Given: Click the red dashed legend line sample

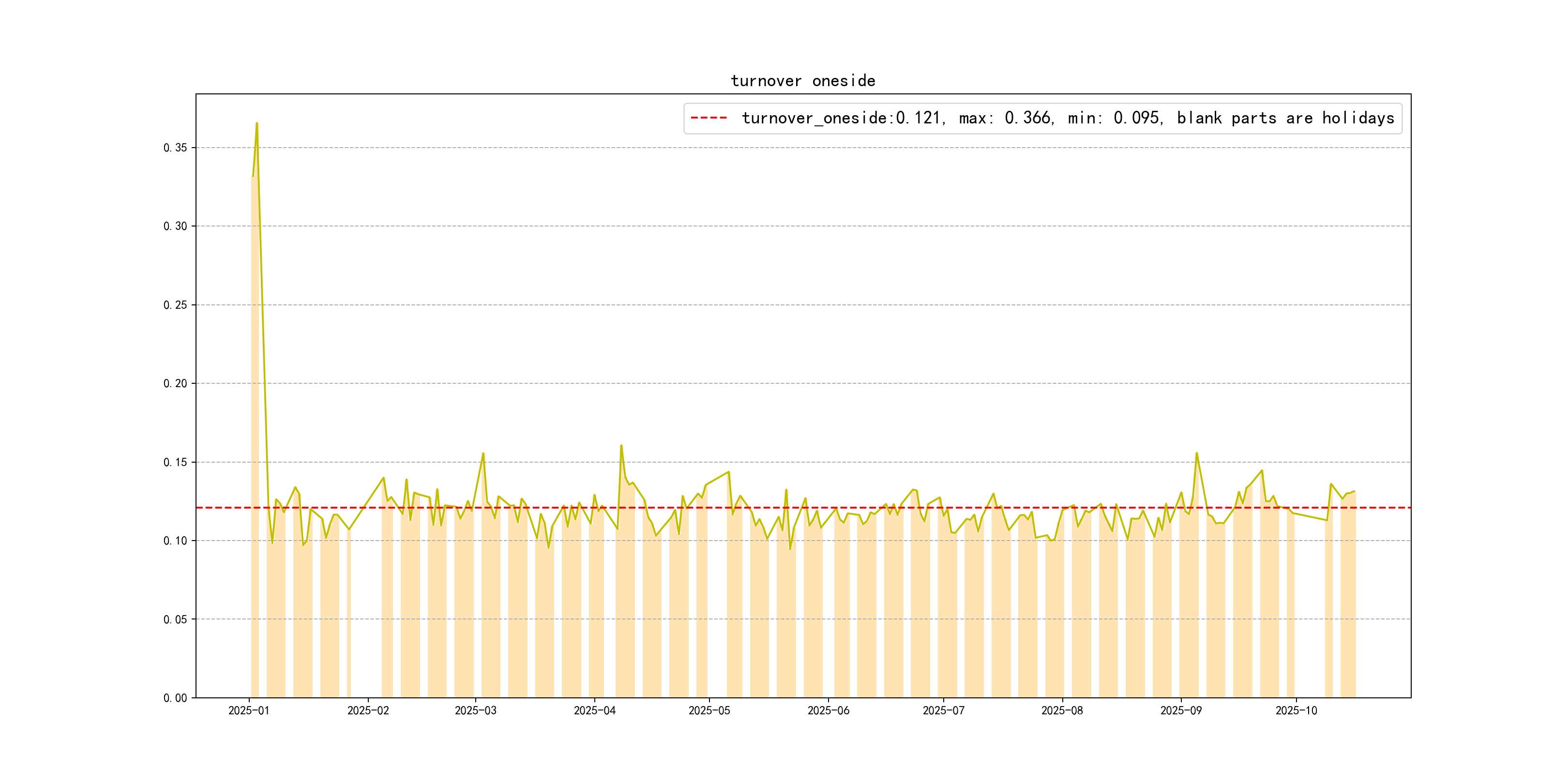Looking at the screenshot, I should pyautogui.click(x=709, y=118).
